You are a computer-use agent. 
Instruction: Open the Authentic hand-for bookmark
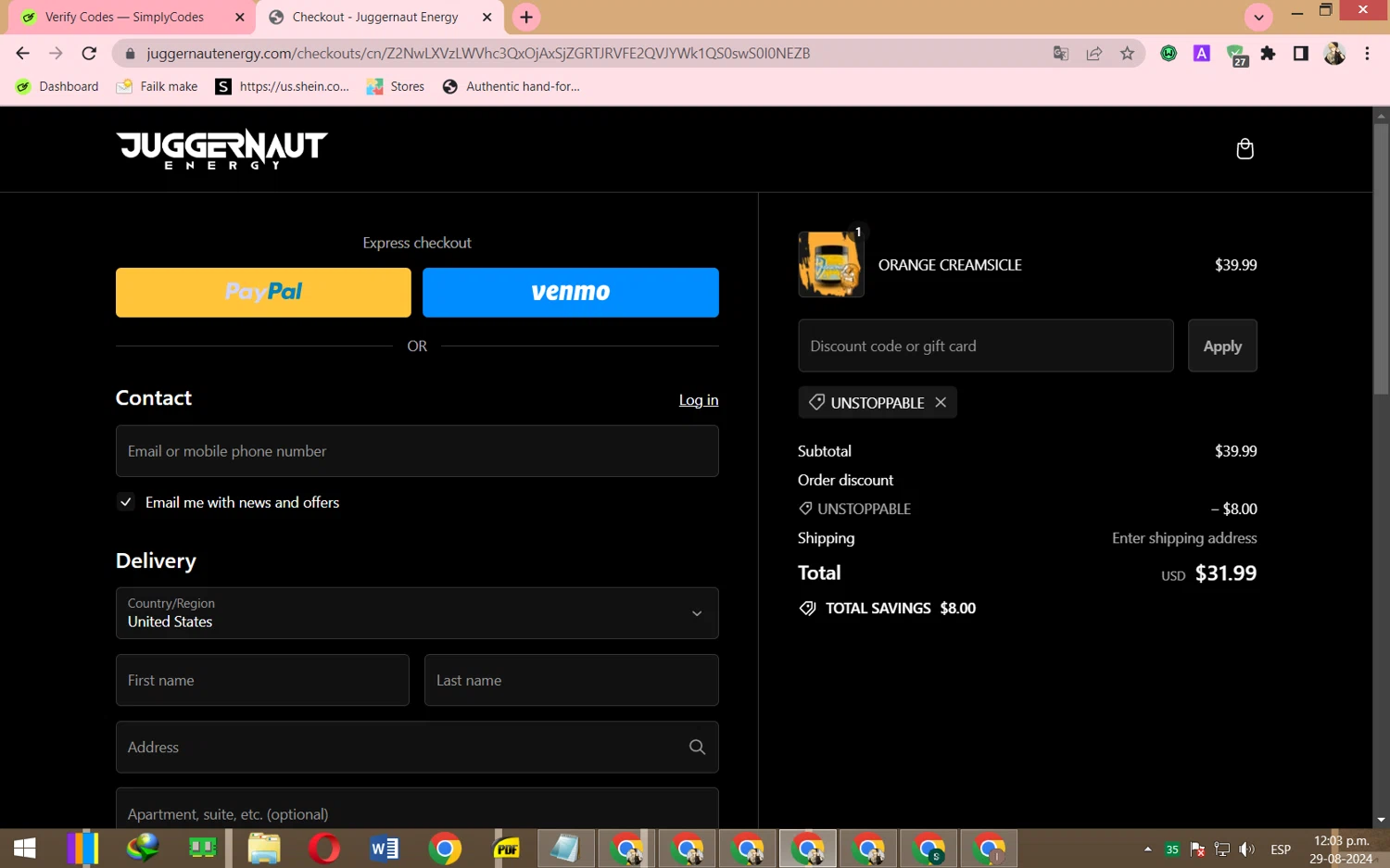pyautogui.click(x=512, y=86)
